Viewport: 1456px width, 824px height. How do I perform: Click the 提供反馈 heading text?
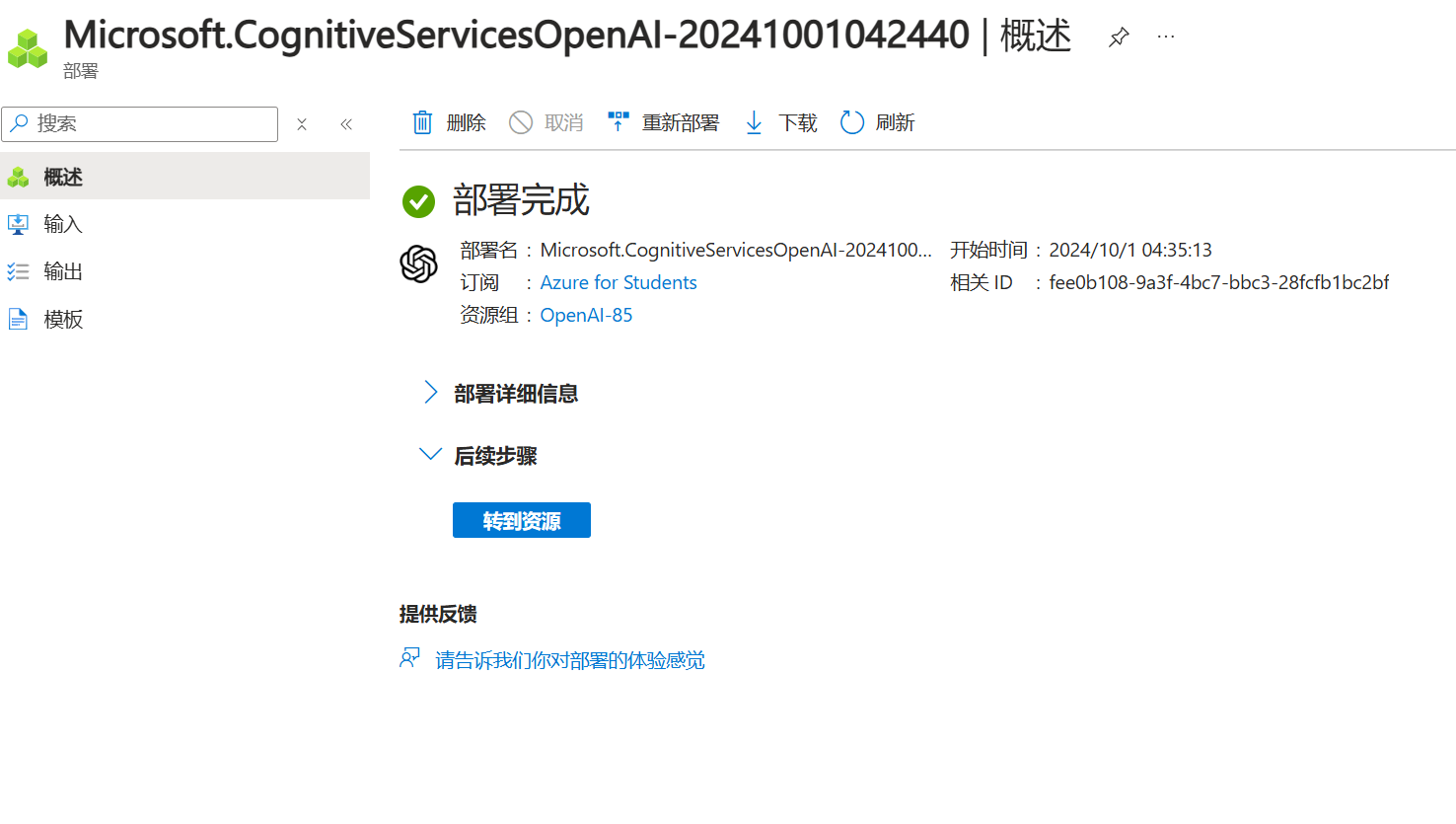coord(438,614)
